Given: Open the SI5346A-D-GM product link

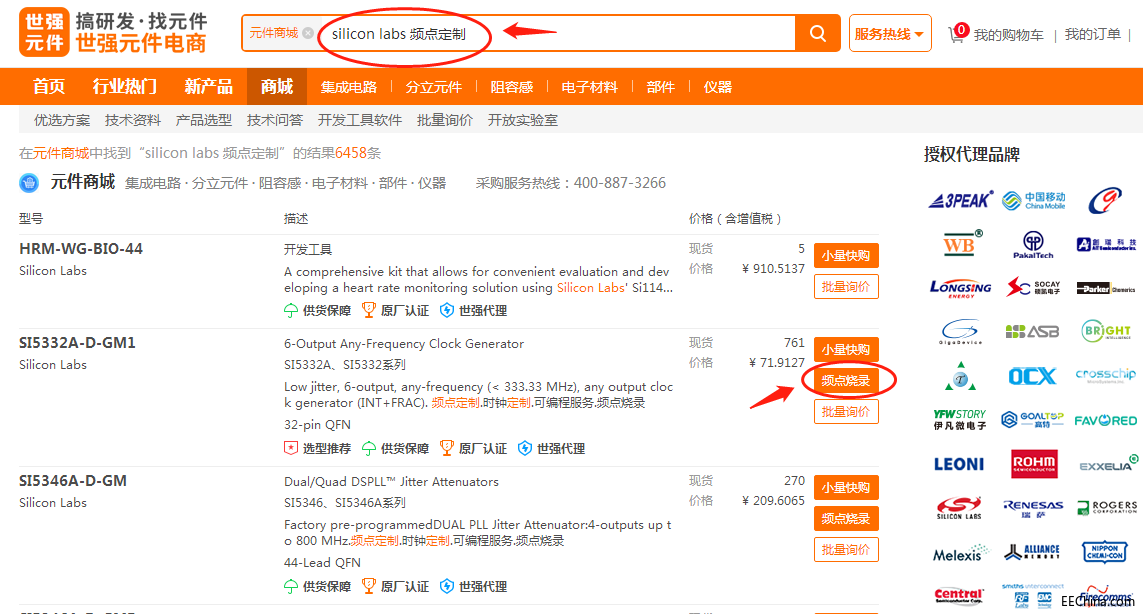Looking at the screenshot, I should point(73,481).
